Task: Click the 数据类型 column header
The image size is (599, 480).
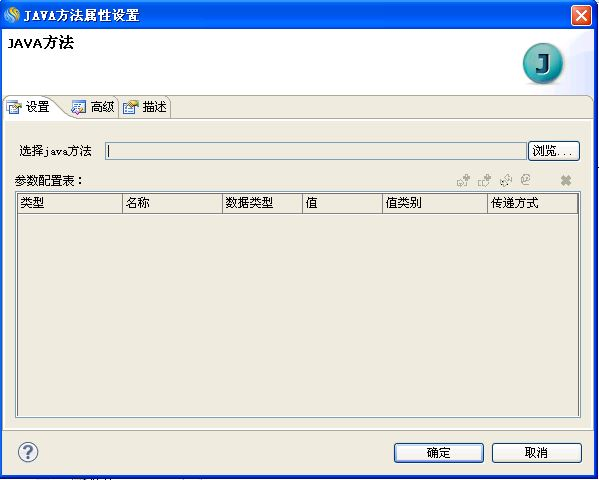Action: [x=262, y=203]
